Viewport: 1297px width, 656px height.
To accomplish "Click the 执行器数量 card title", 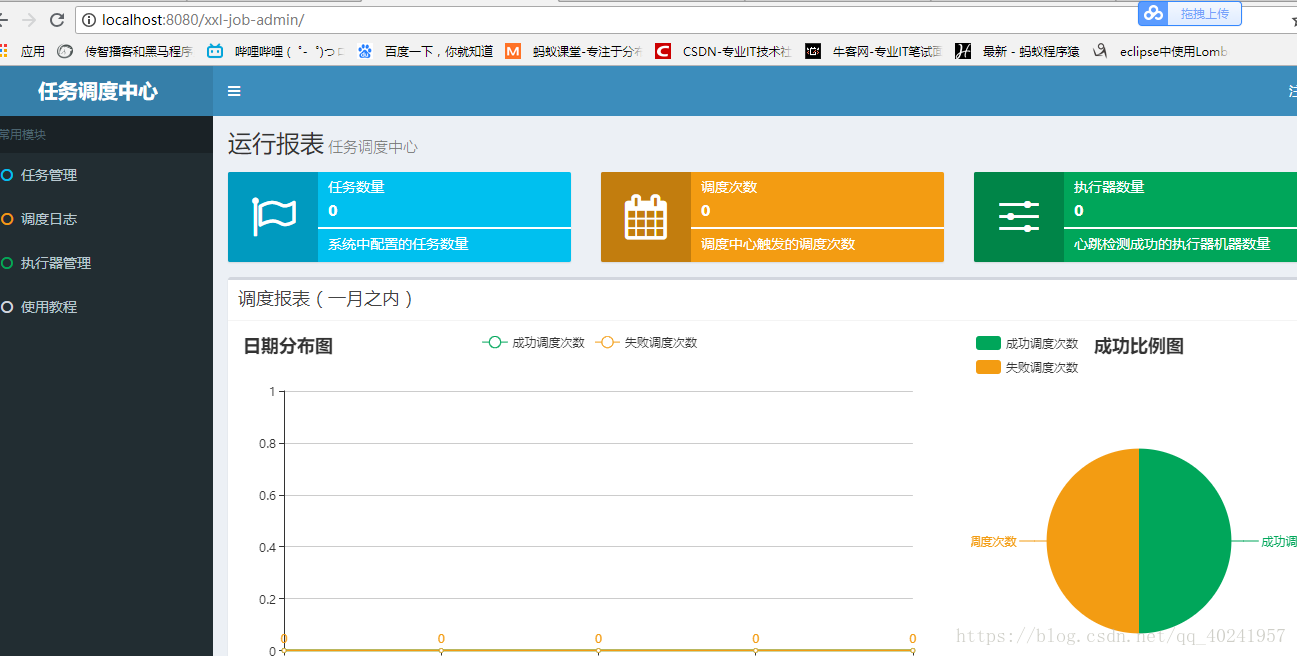I will [x=1109, y=187].
